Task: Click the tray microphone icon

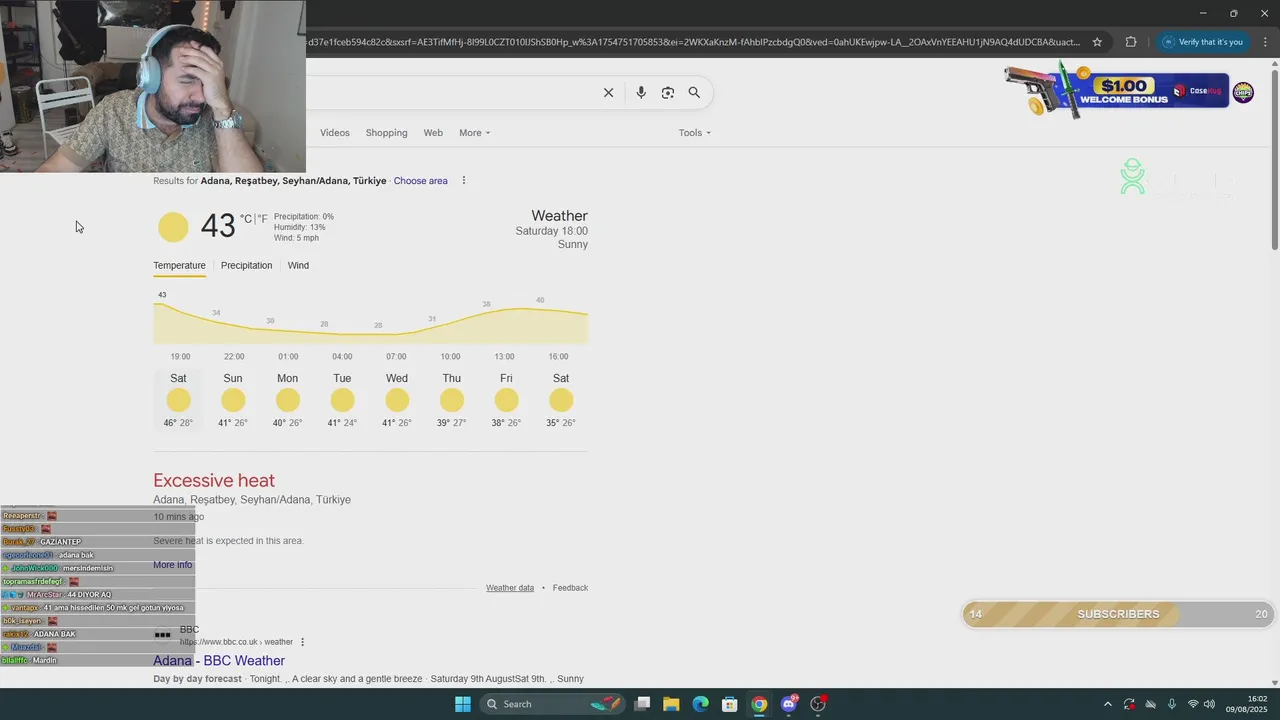Action: pos(1172,704)
